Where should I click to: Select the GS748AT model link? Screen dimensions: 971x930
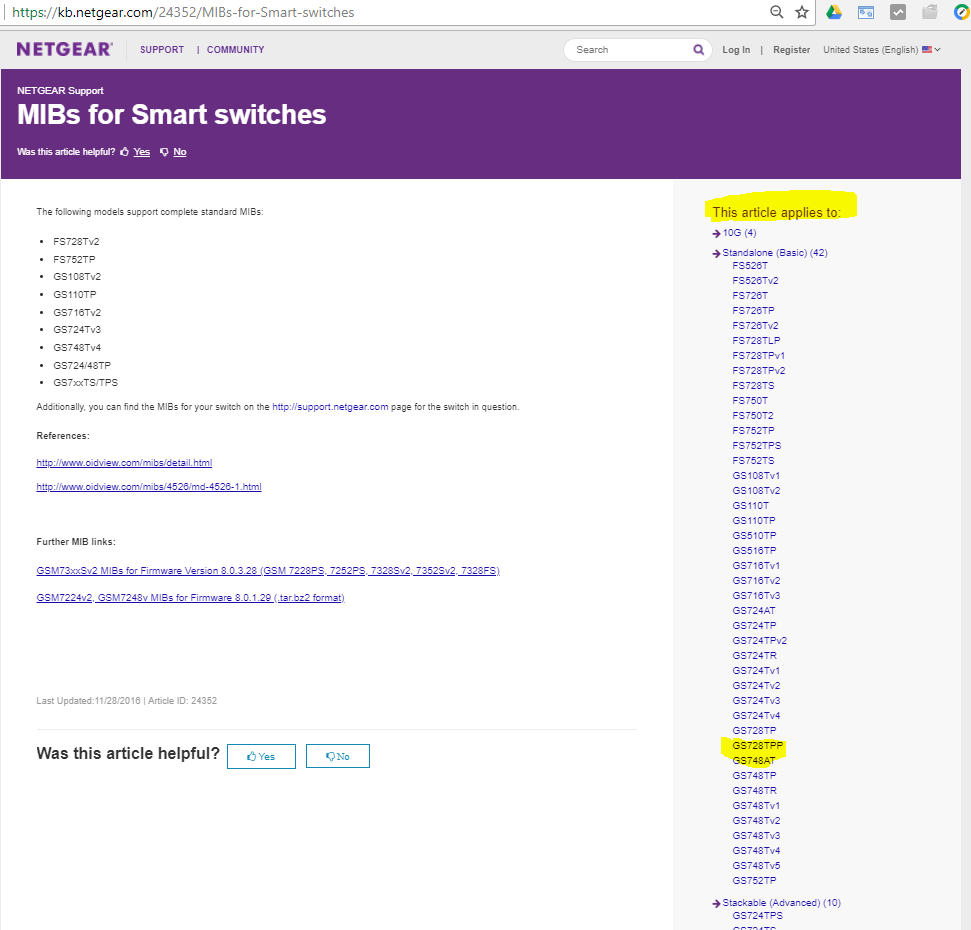pos(754,760)
